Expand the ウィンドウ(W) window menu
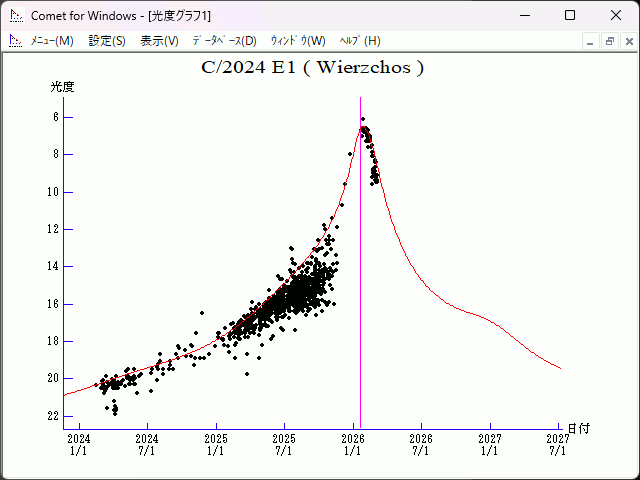 coord(297,41)
